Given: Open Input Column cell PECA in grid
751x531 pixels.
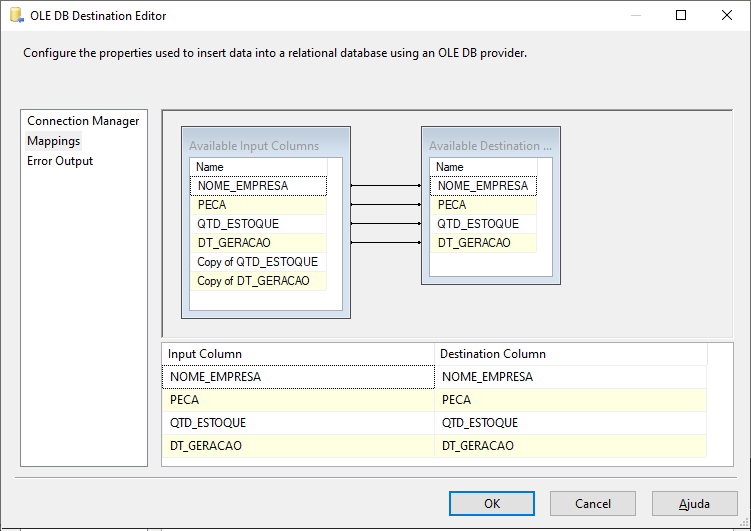Looking at the screenshot, I should (298, 400).
